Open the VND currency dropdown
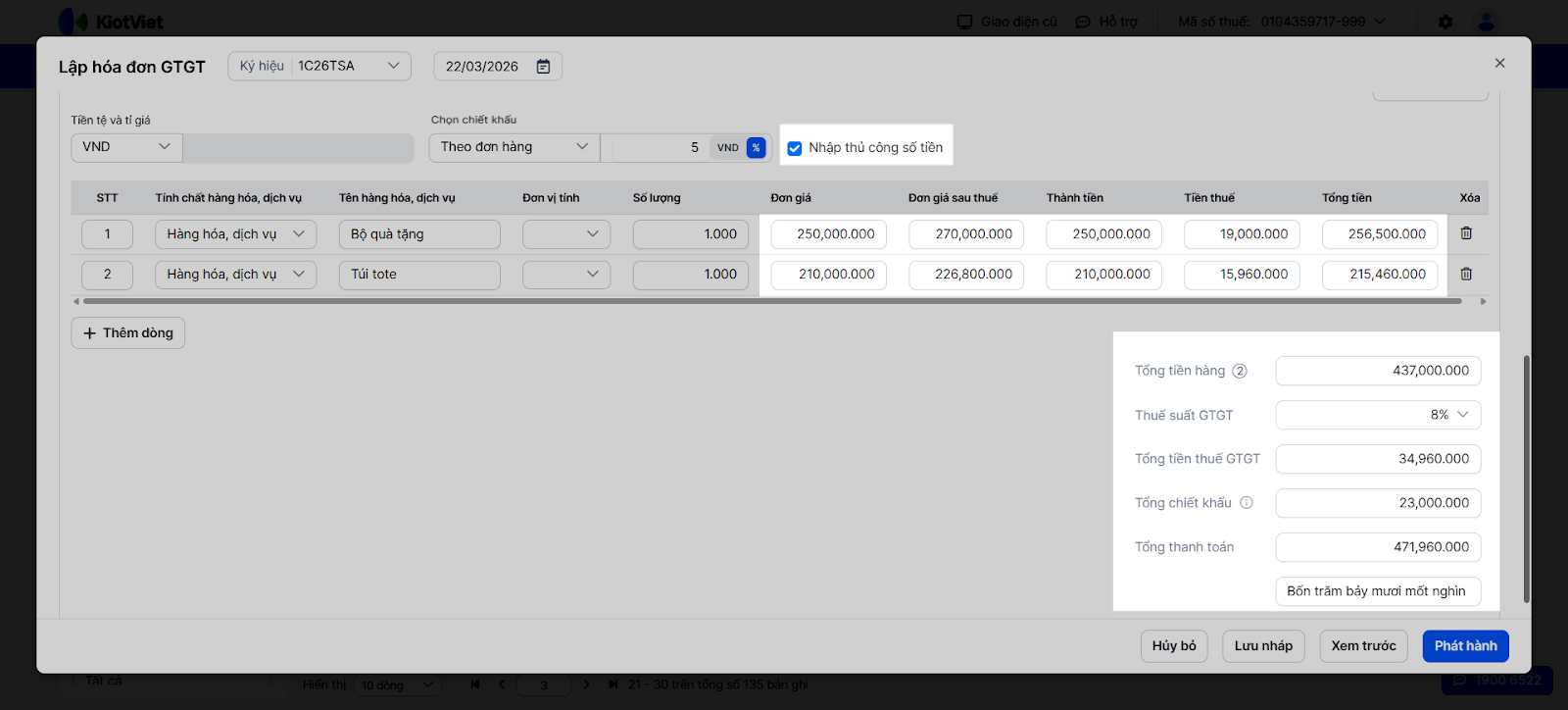 point(126,147)
